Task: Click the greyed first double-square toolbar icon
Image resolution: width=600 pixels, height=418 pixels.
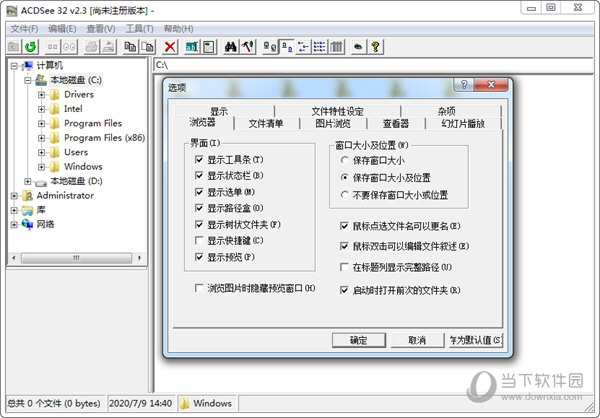Action: coord(53,47)
